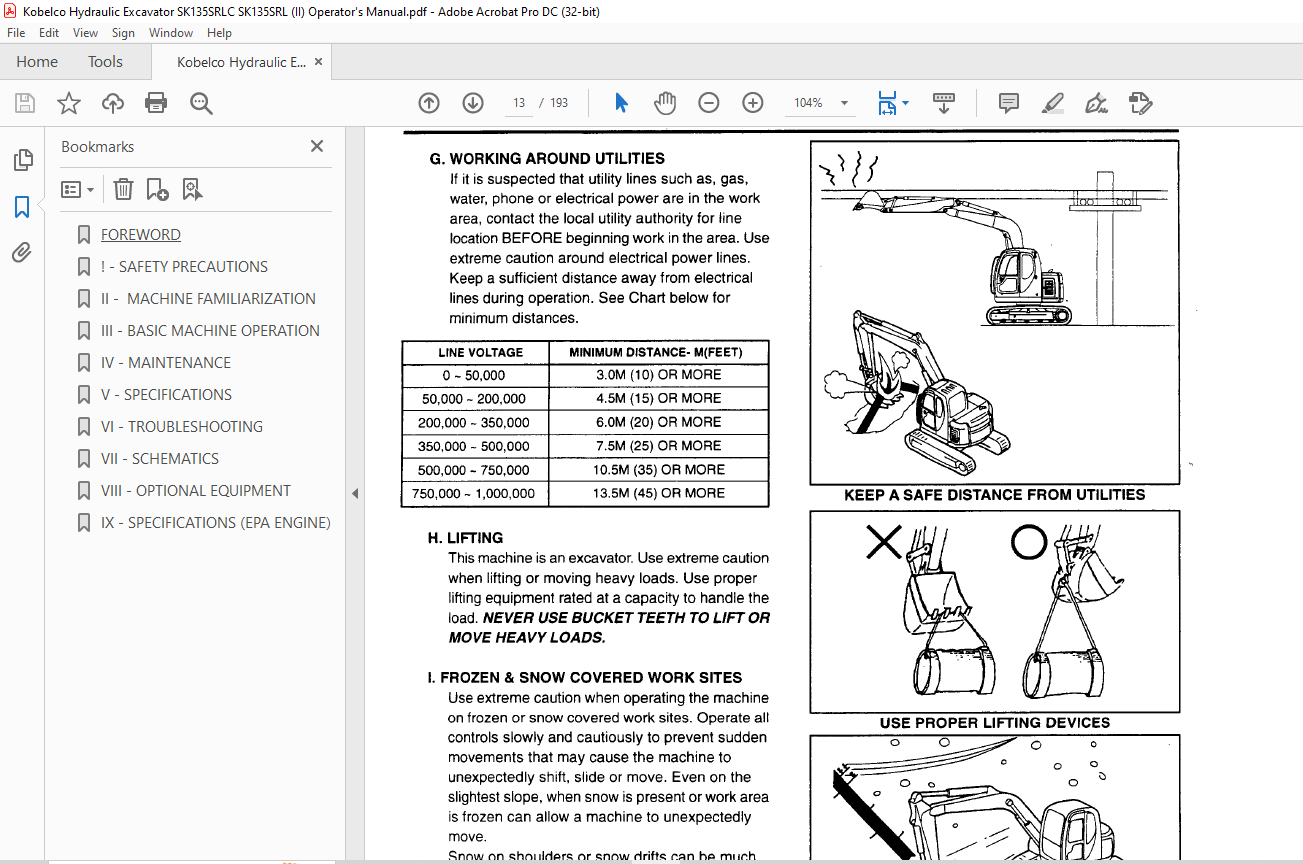The image size is (1303, 864).
Task: Jump to the SAFETY PRECAUTIONS bookmark
Action: point(184,267)
